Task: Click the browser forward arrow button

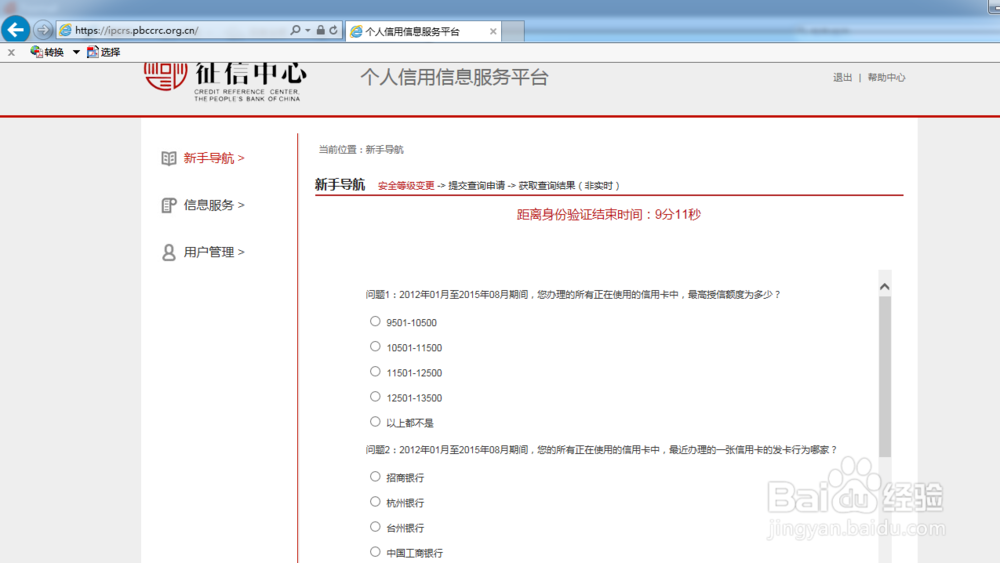Action: (43, 30)
